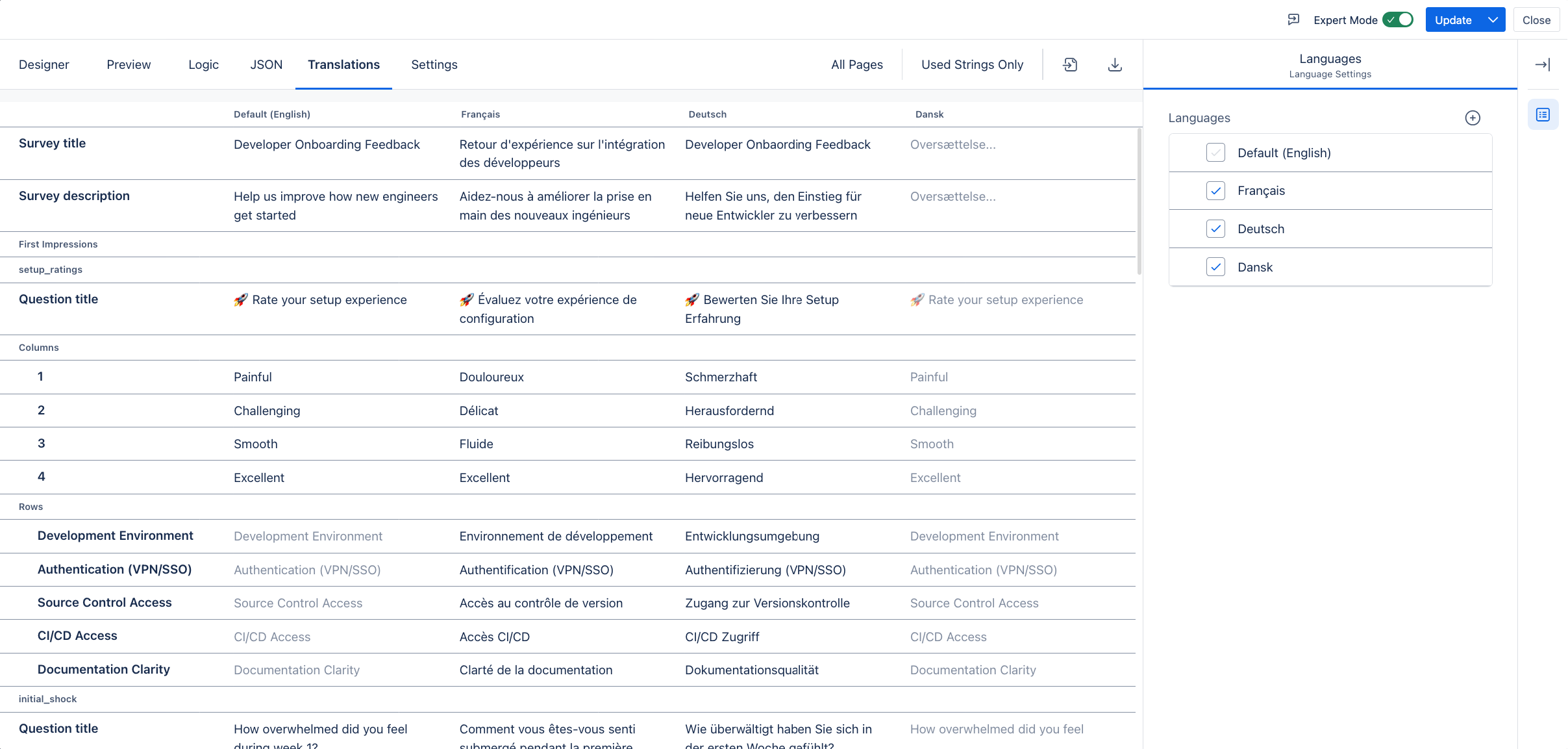Click the import translations icon
1568x749 pixels.
tap(1070, 64)
